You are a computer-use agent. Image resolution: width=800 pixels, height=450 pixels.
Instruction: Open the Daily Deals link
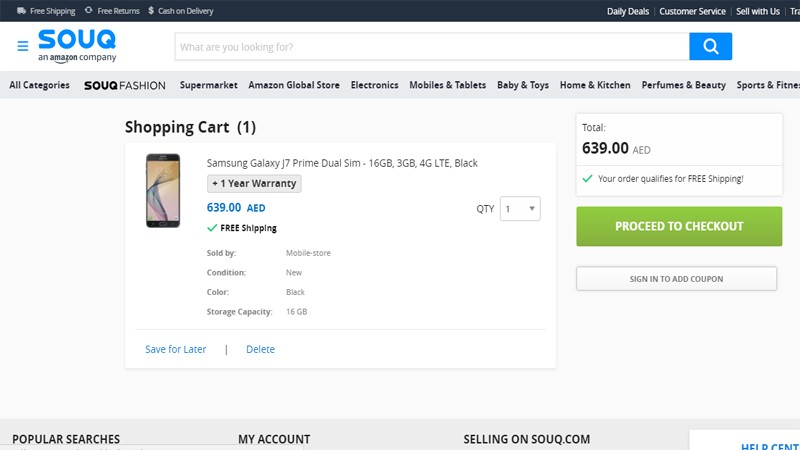click(x=628, y=11)
